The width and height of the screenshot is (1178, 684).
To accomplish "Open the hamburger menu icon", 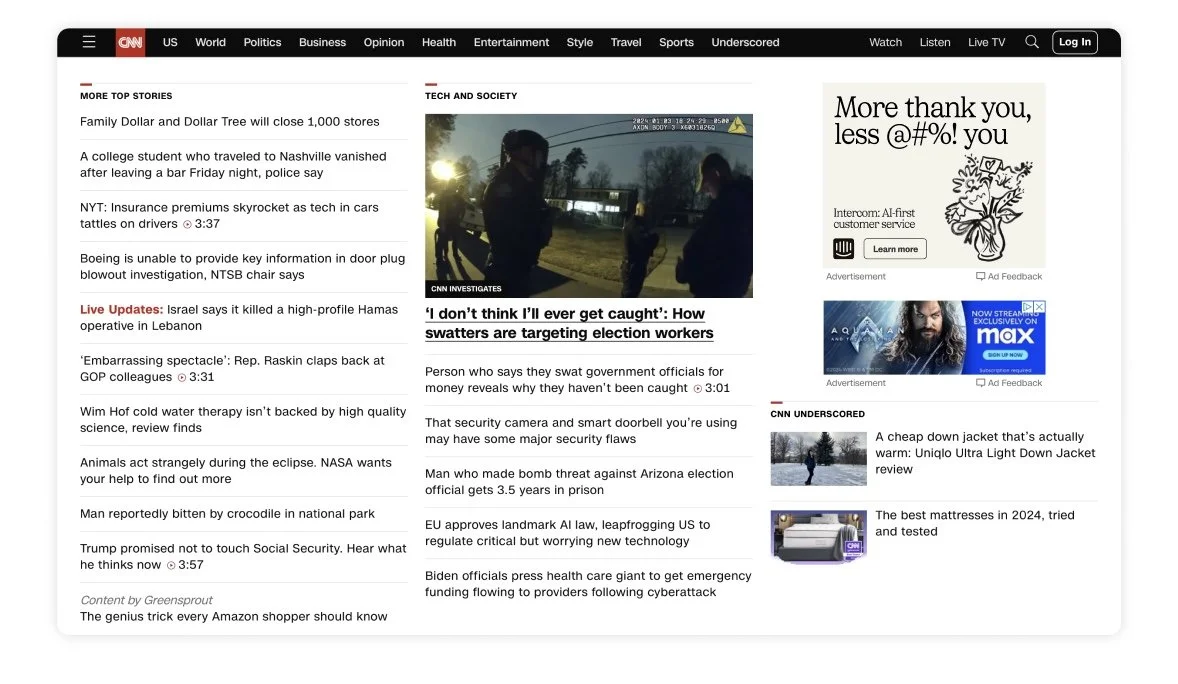I will (89, 42).
